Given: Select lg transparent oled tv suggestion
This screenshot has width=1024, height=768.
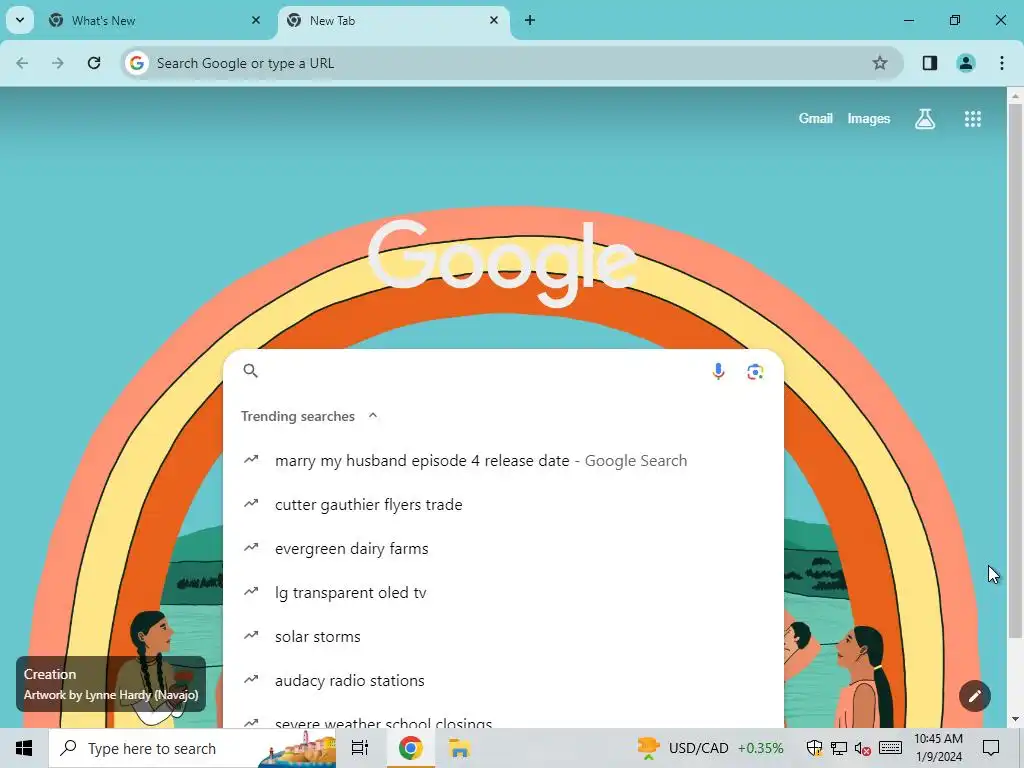Looking at the screenshot, I should click(503, 592).
